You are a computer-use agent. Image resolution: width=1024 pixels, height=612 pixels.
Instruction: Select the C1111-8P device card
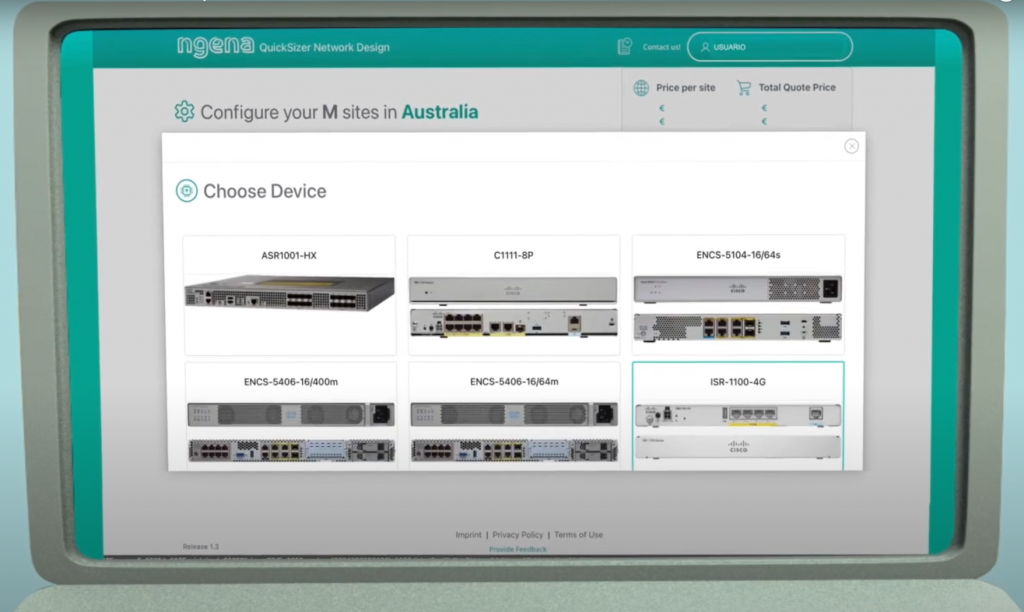513,295
